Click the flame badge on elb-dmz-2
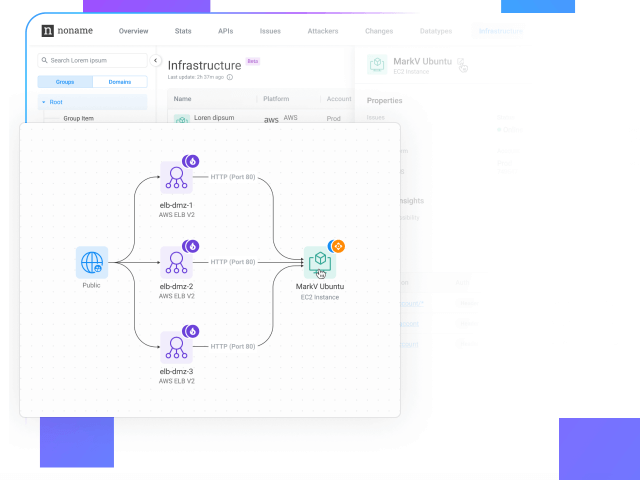This screenshot has width=640, height=480. (192, 246)
